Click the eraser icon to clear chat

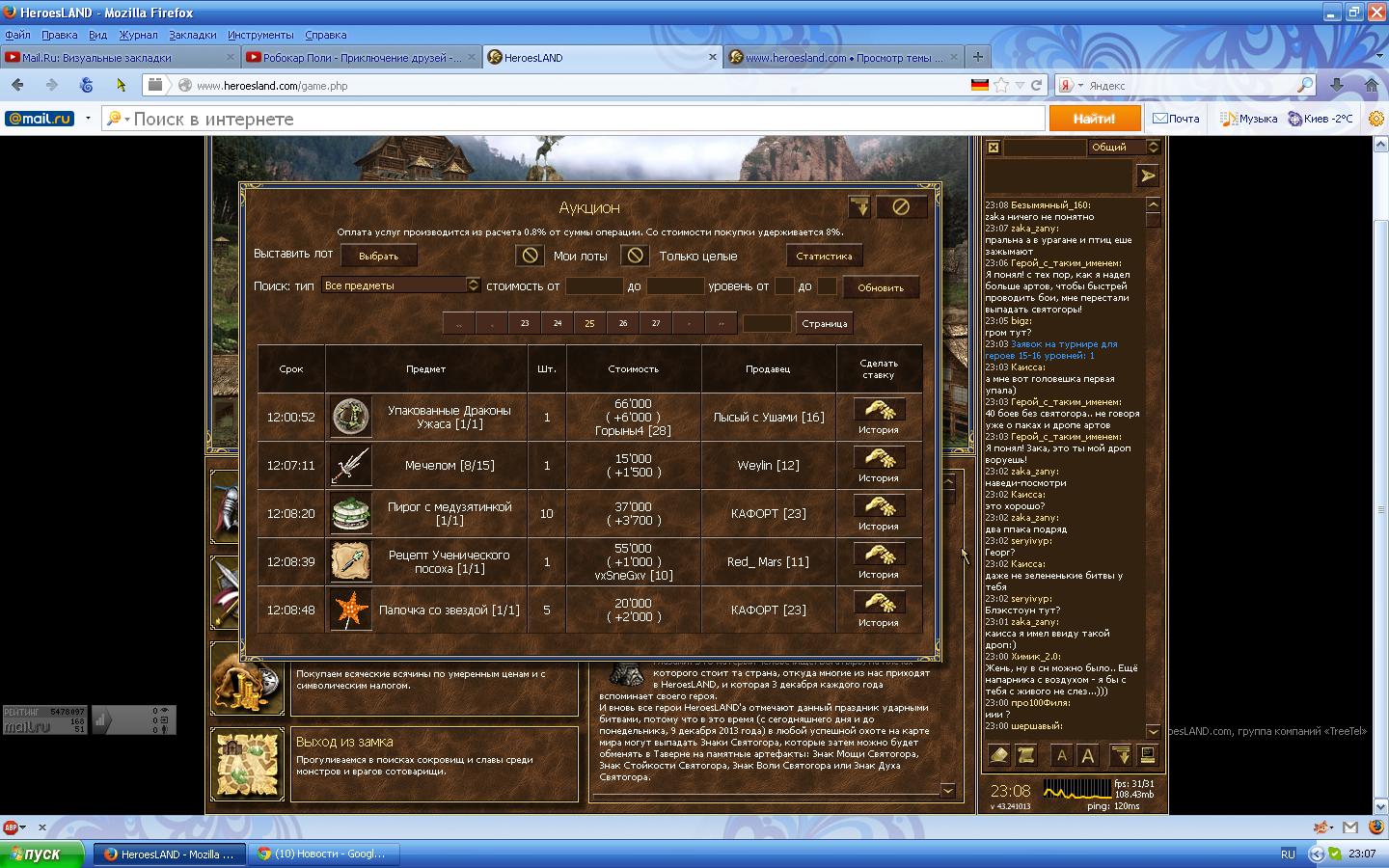point(999,755)
